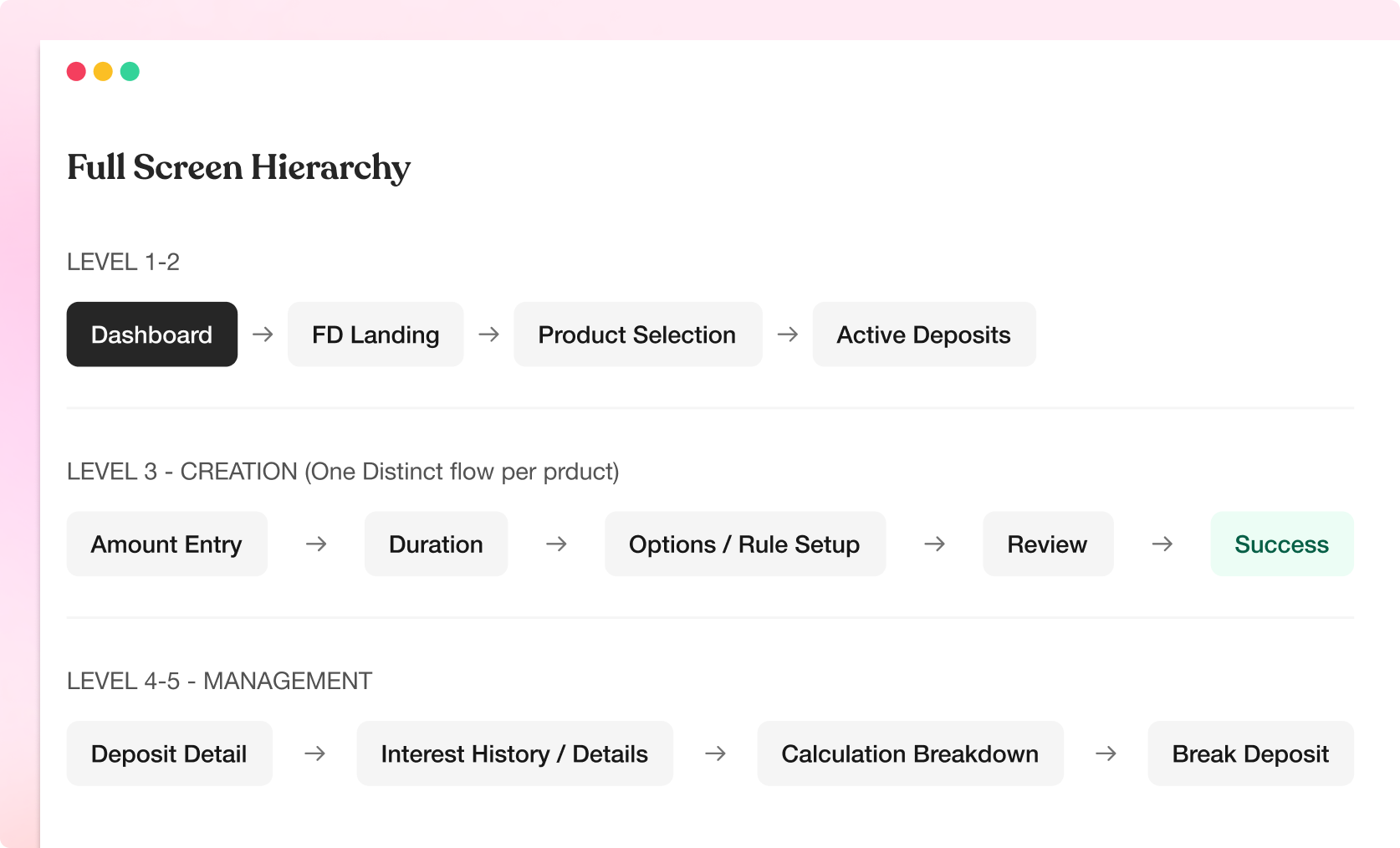This screenshot has height=848, width=1400.
Task: Open the Product Selection step
Action: [637, 335]
